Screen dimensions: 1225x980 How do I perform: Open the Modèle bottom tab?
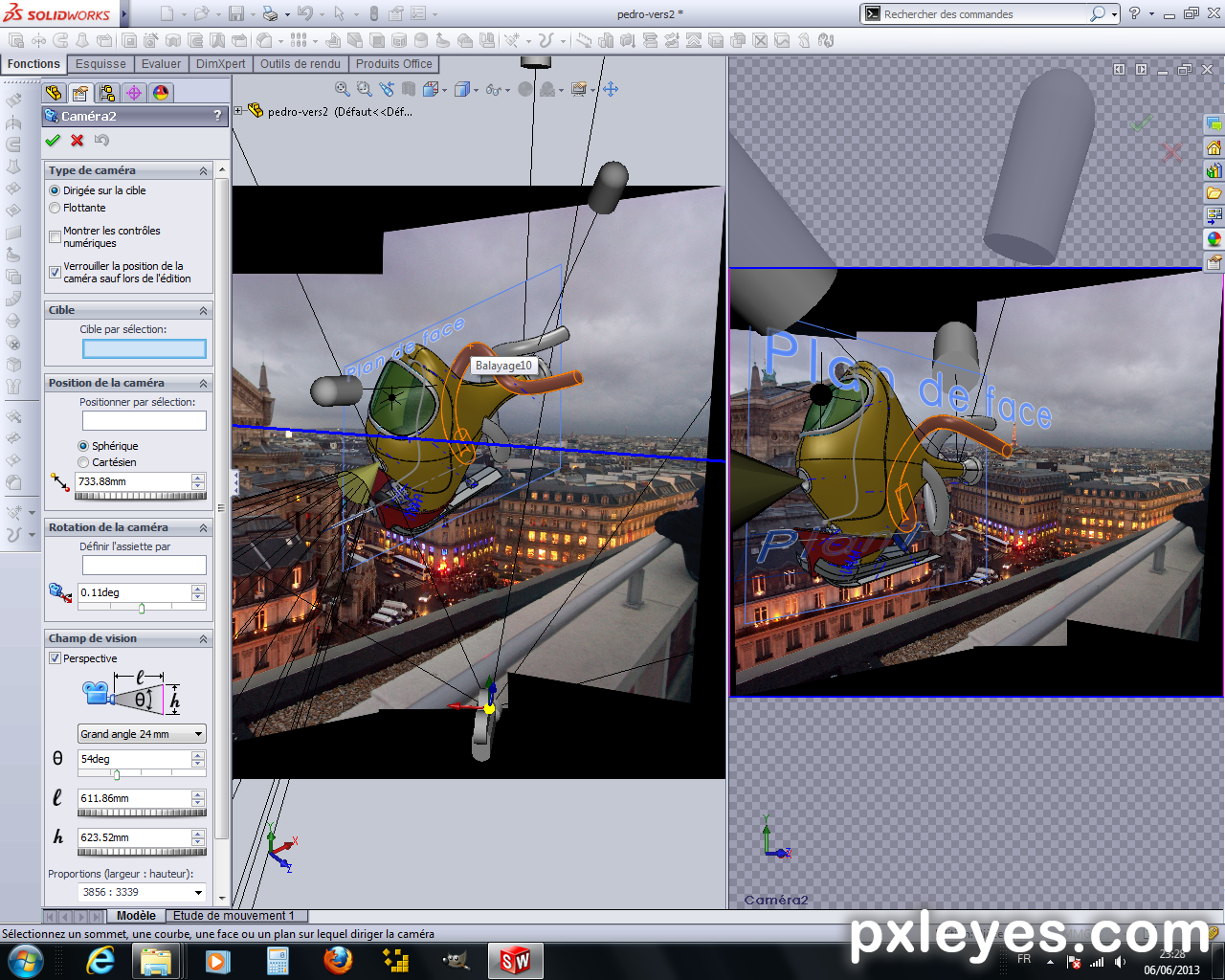pos(136,916)
